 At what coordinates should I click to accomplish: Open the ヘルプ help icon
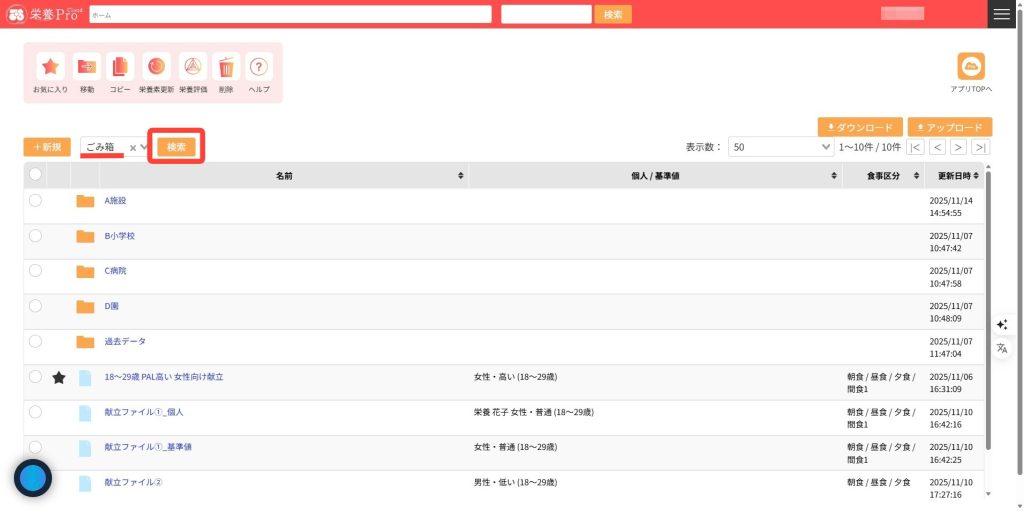pyautogui.click(x=259, y=67)
